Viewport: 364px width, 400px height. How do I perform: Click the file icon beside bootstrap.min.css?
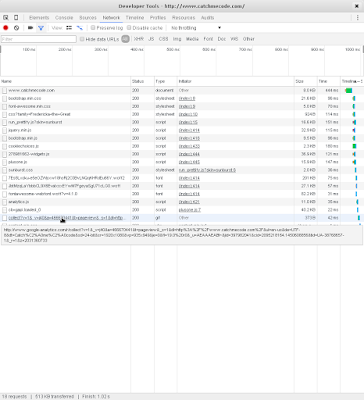click(4, 99)
